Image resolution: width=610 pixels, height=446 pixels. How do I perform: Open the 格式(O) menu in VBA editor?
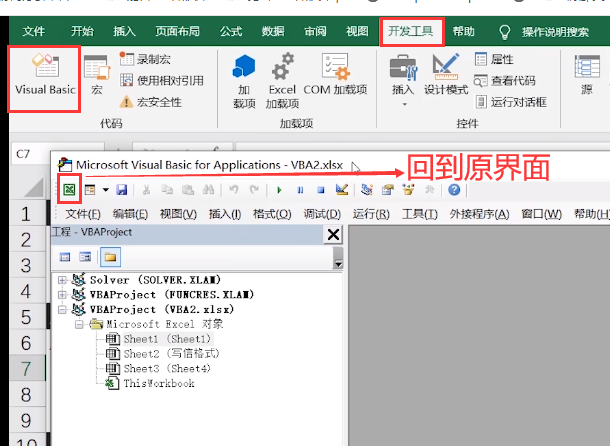point(272,214)
